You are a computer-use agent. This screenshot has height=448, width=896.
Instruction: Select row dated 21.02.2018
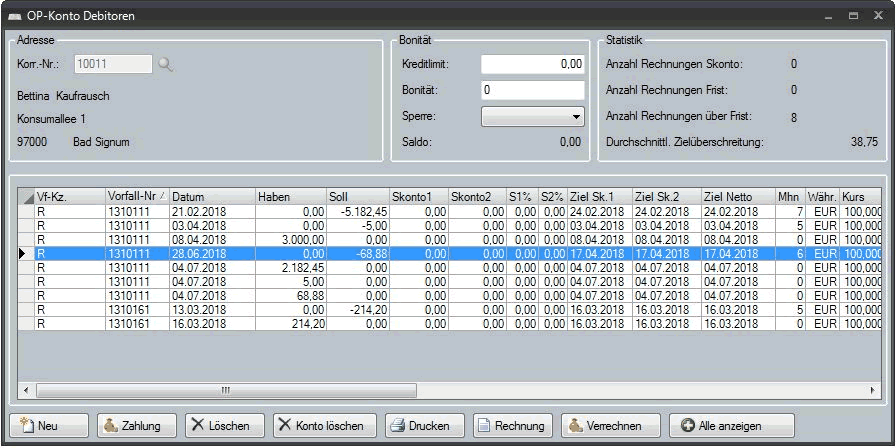(x=211, y=212)
